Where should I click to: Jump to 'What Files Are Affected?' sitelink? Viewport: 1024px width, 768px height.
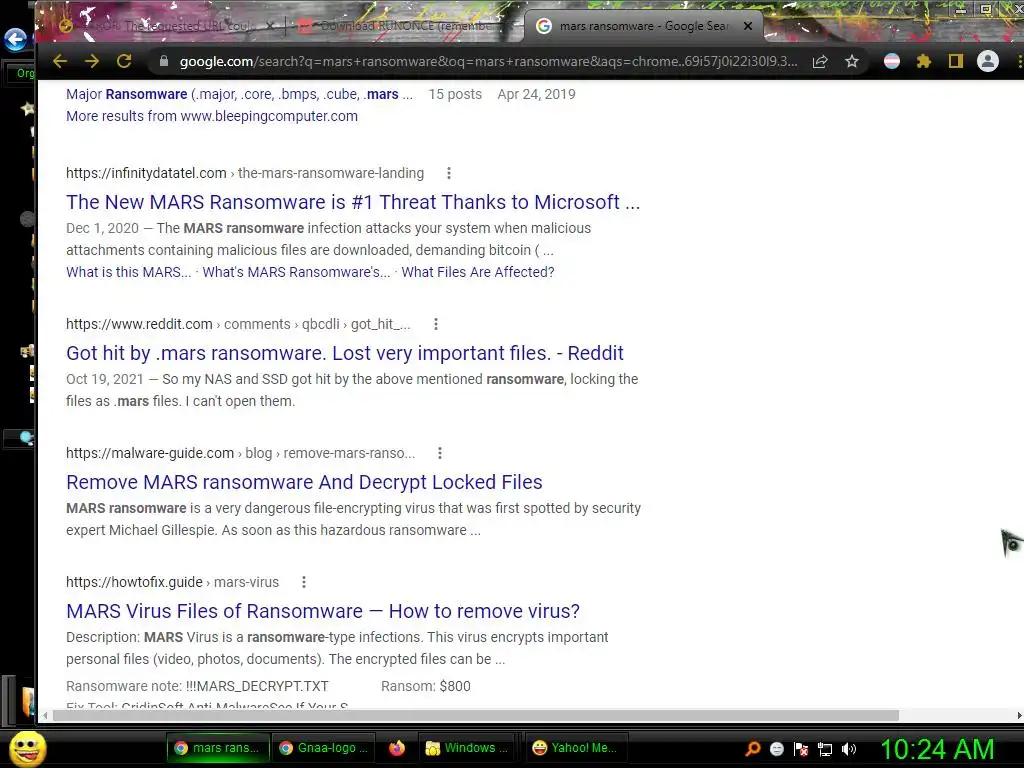pyautogui.click(x=477, y=272)
